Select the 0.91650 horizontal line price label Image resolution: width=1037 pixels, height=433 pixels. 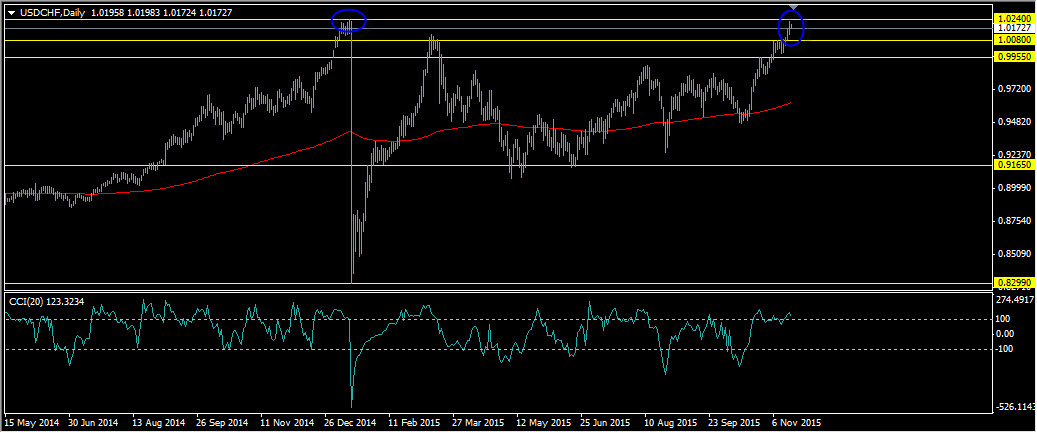point(1014,165)
